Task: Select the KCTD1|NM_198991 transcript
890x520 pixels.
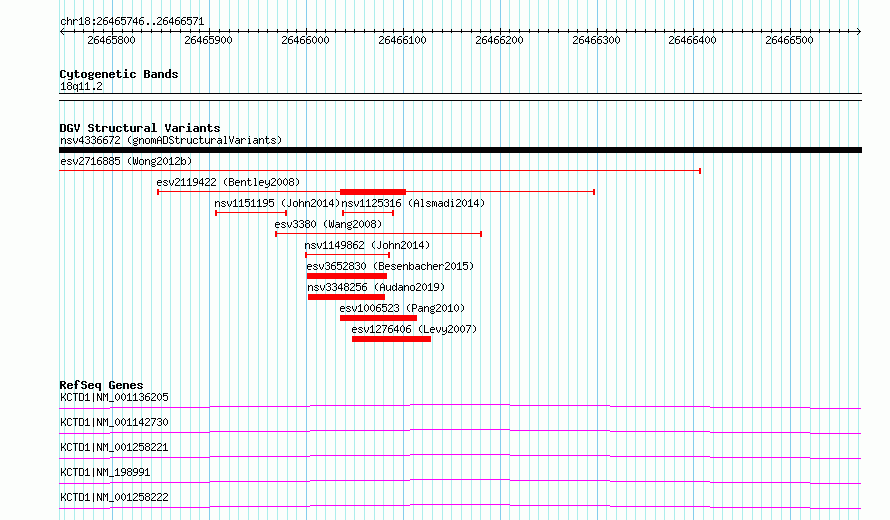Action: click(x=105, y=472)
